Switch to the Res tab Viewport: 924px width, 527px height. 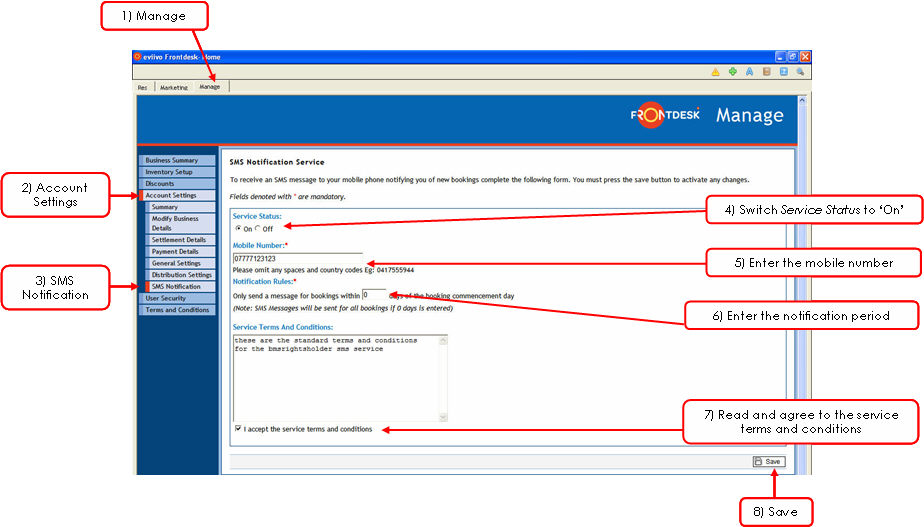pos(143,87)
